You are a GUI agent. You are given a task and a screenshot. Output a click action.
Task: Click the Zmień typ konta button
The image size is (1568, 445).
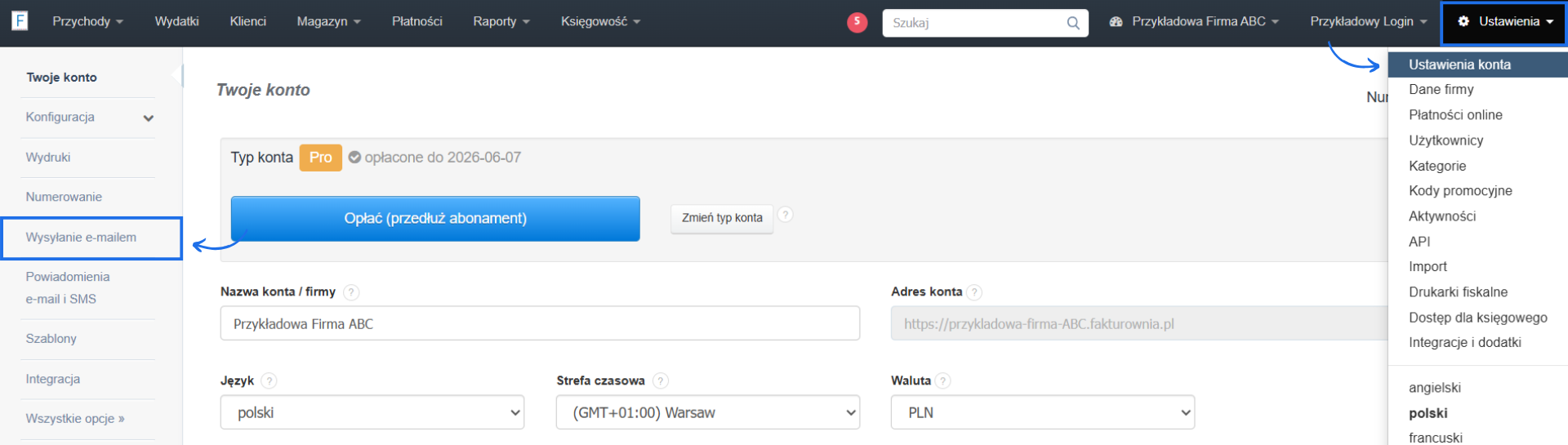[x=722, y=218]
